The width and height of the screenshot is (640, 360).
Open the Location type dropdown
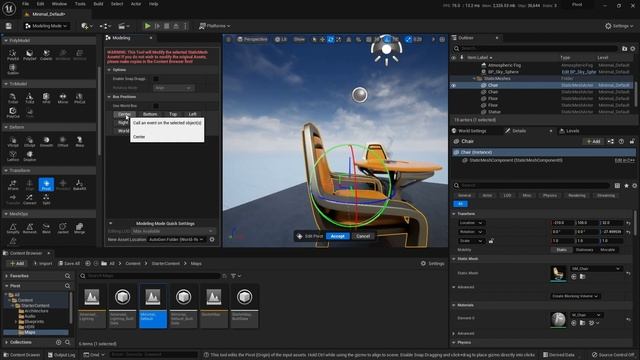tap(471, 223)
